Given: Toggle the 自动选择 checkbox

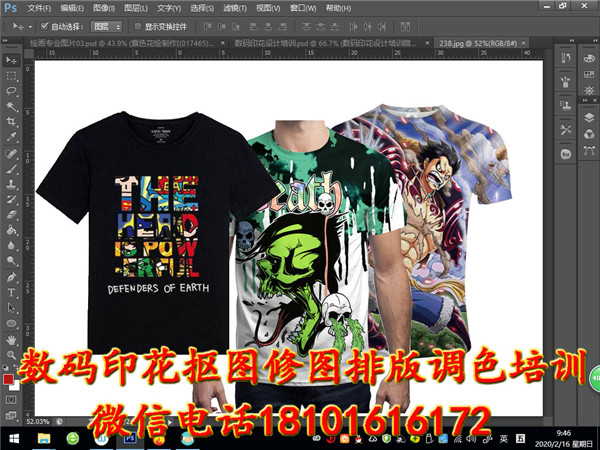Looking at the screenshot, I should (x=44, y=26).
